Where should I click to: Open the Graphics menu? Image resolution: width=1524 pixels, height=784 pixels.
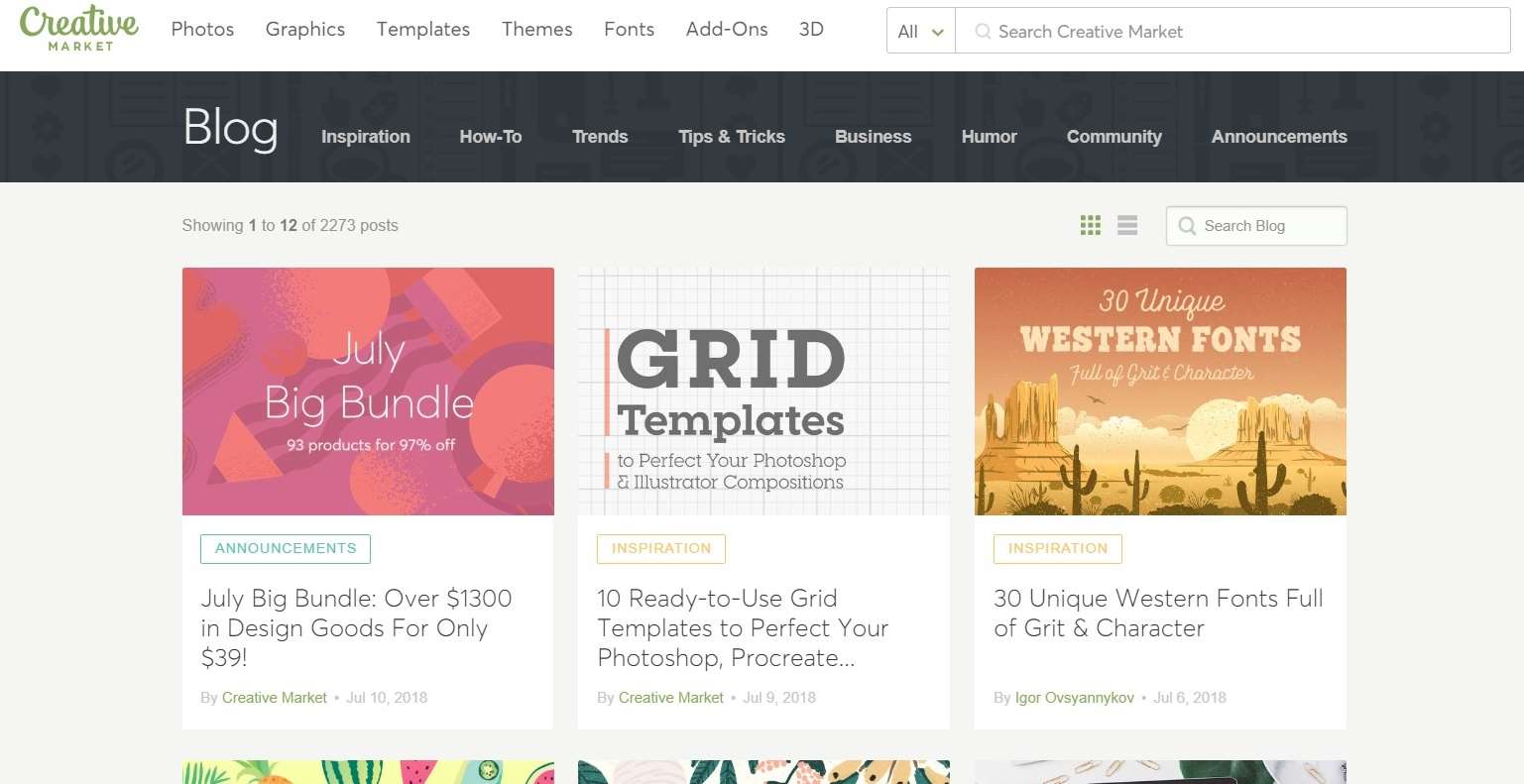click(305, 29)
